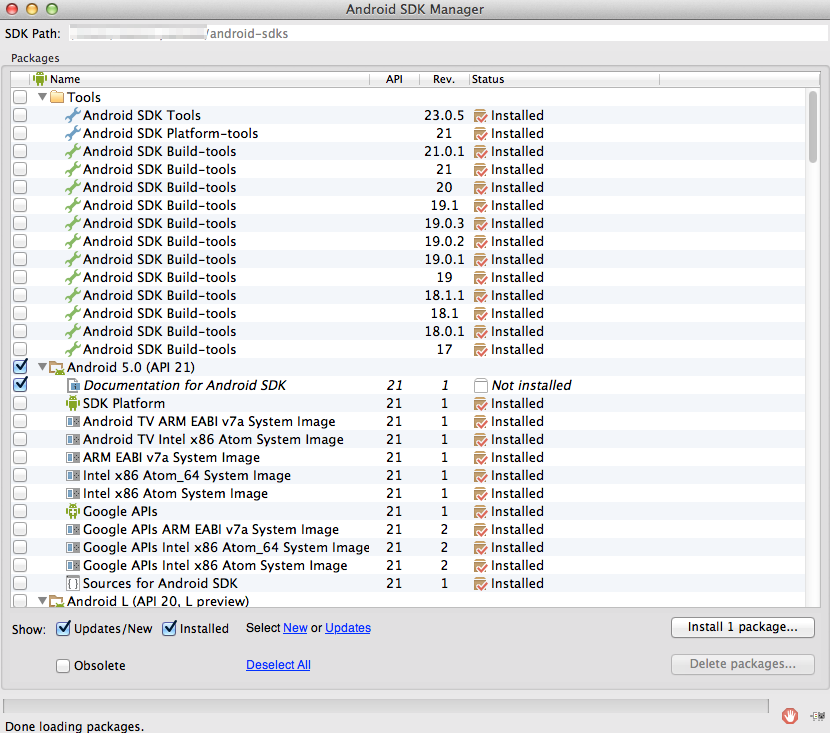
Task: Check the Sources for Android SDK checkbox
Action: [x=20, y=583]
